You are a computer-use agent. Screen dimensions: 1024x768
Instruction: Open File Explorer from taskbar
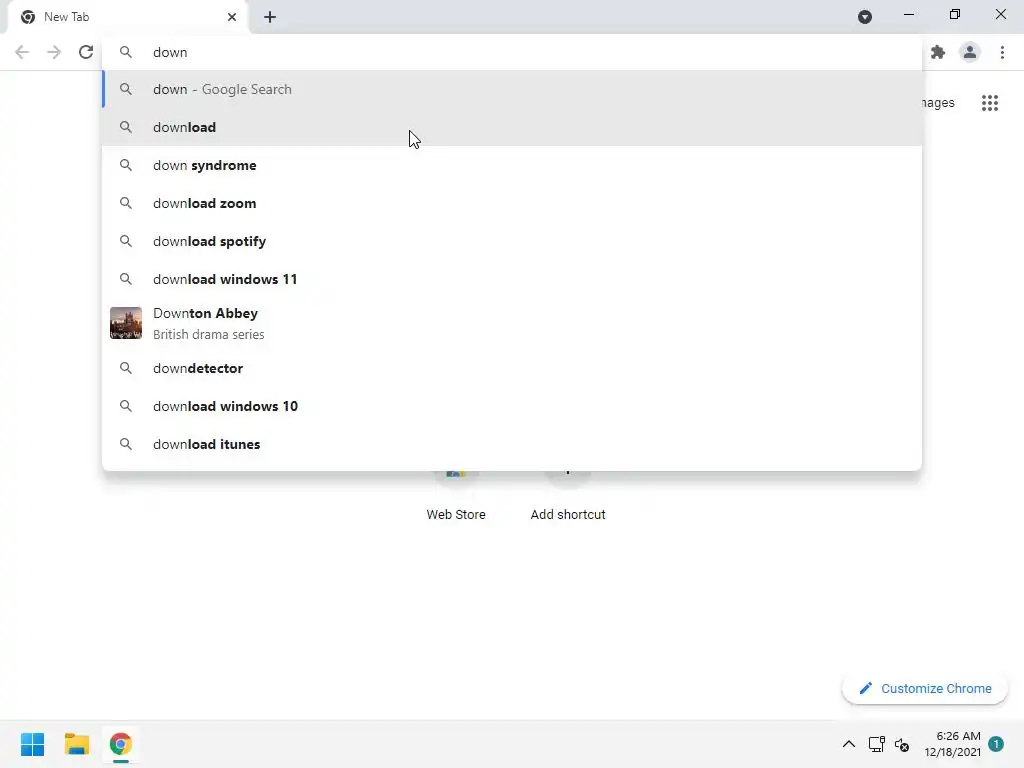click(x=76, y=744)
